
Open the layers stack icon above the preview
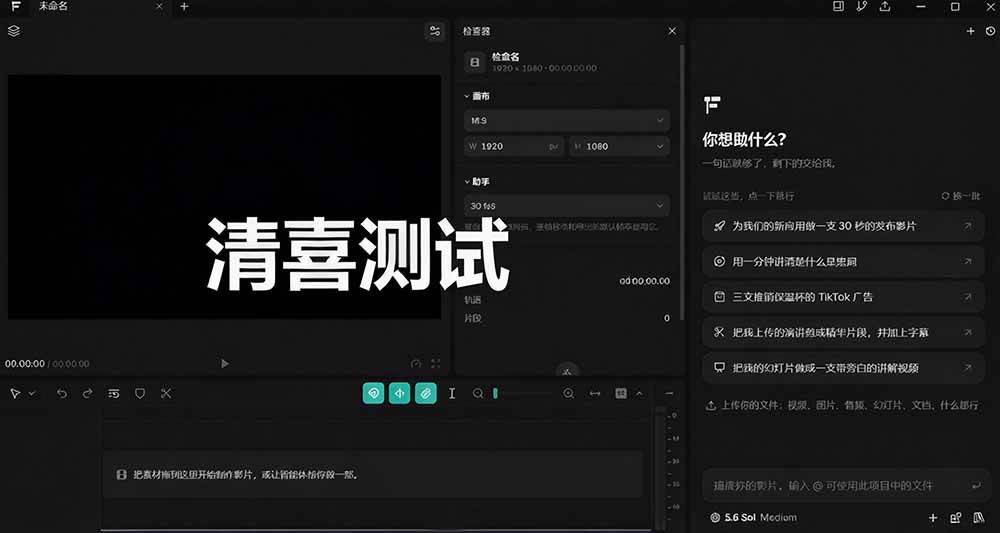pyautogui.click(x=13, y=31)
